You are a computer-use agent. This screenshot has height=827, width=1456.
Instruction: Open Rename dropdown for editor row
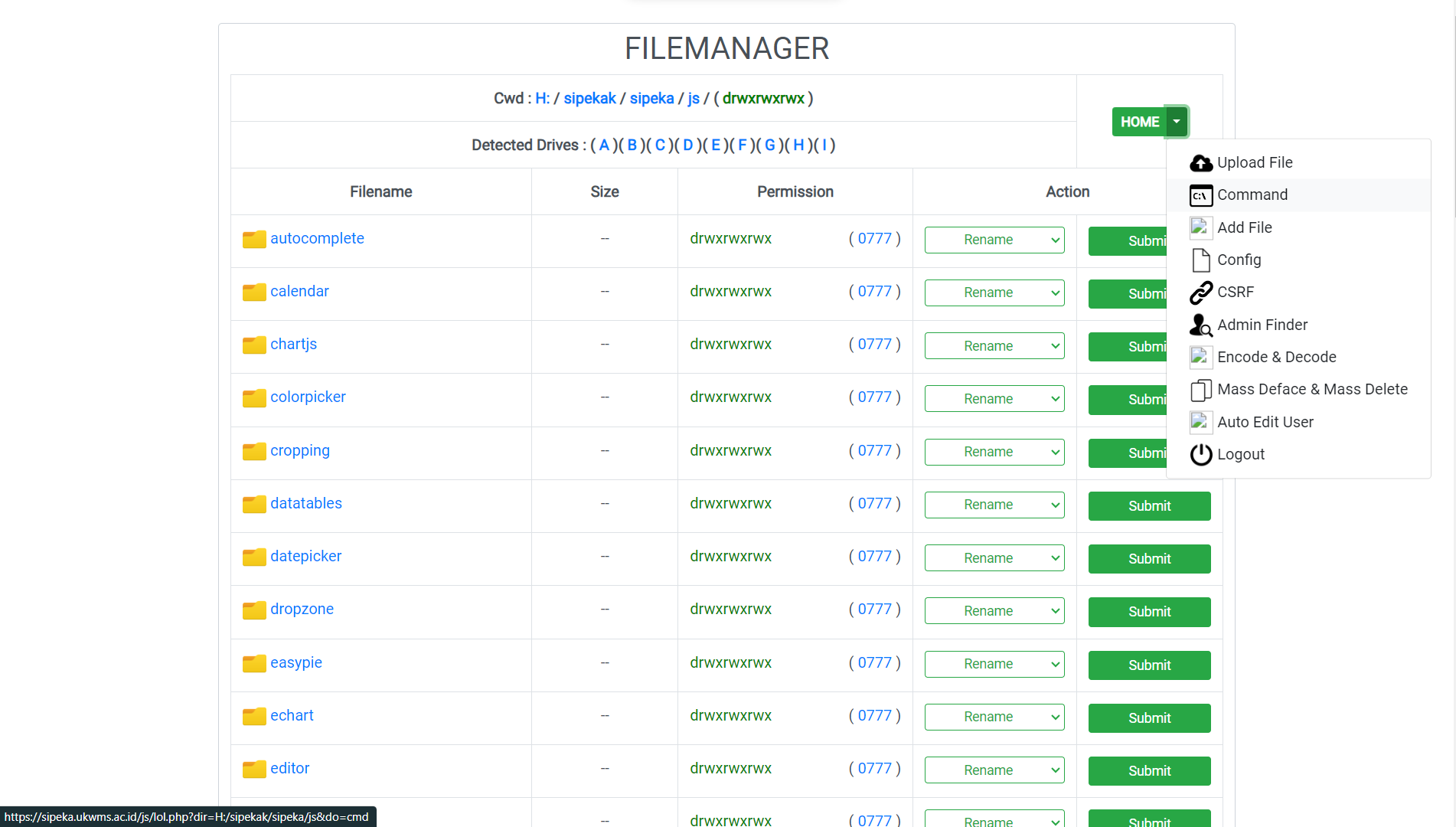994,770
